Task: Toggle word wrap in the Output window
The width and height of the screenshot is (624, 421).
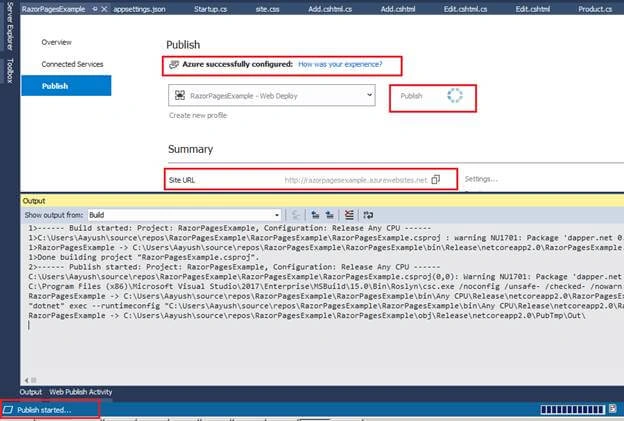Action: [368, 215]
